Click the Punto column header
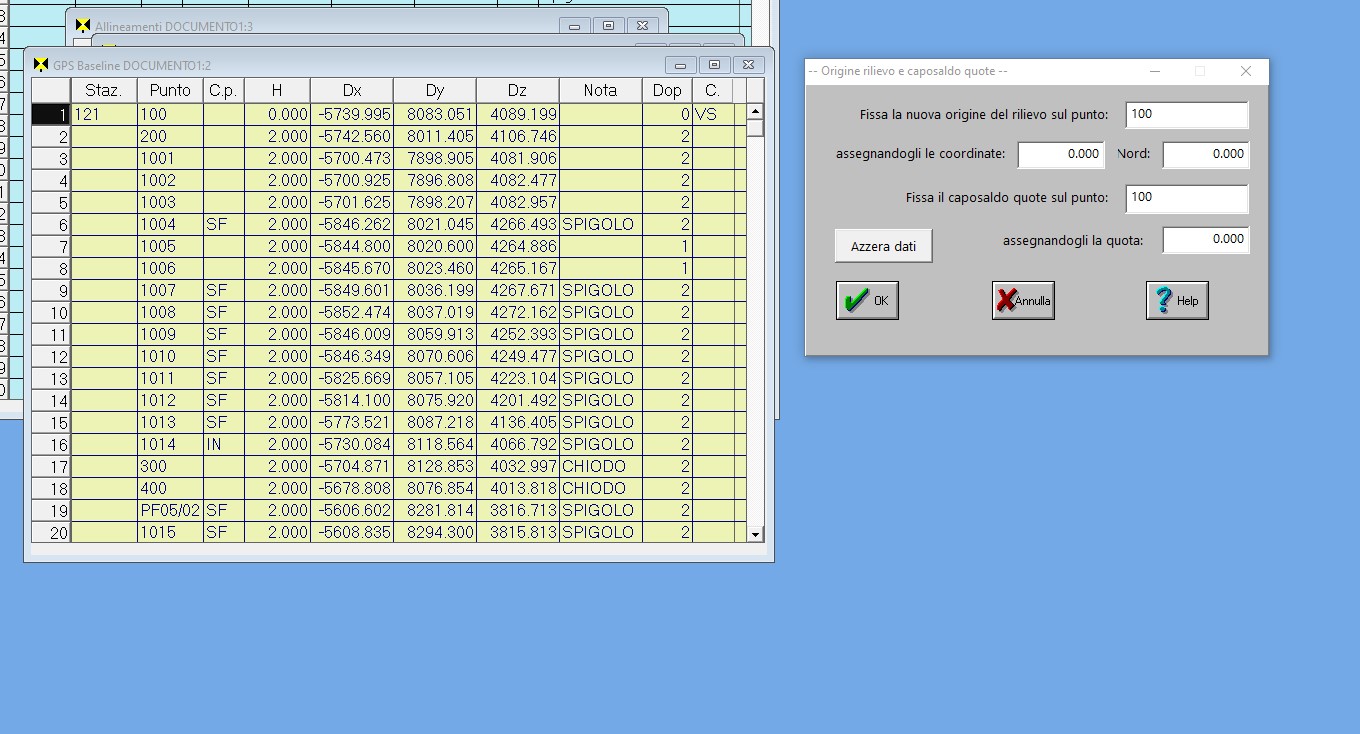This screenshot has width=1360, height=734. tap(170, 90)
